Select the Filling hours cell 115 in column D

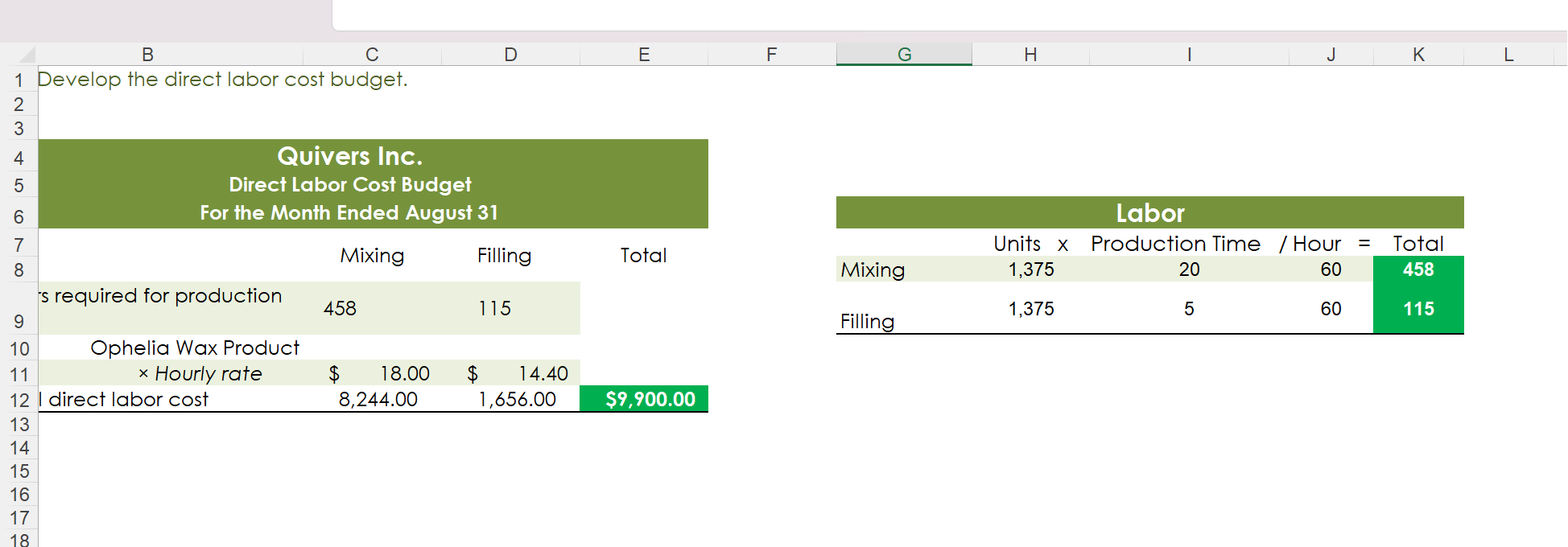pos(510,308)
